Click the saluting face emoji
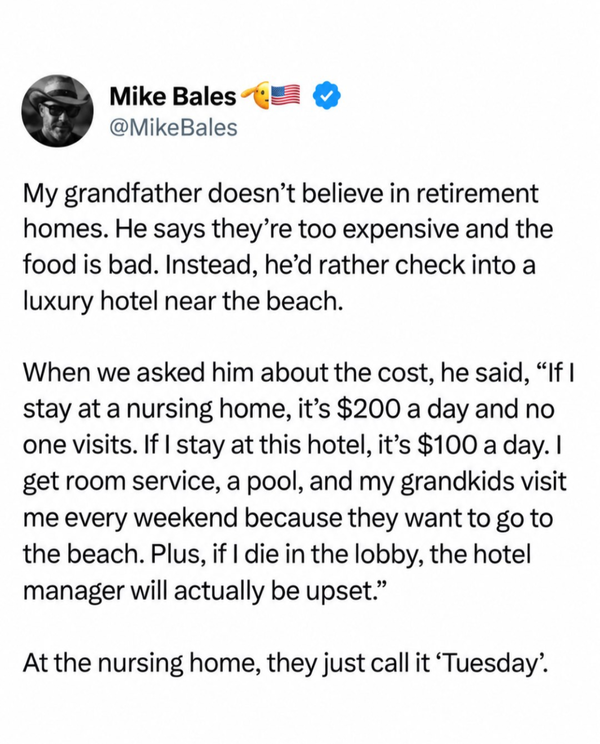Viewport: 600px width, 744px height. (255, 96)
